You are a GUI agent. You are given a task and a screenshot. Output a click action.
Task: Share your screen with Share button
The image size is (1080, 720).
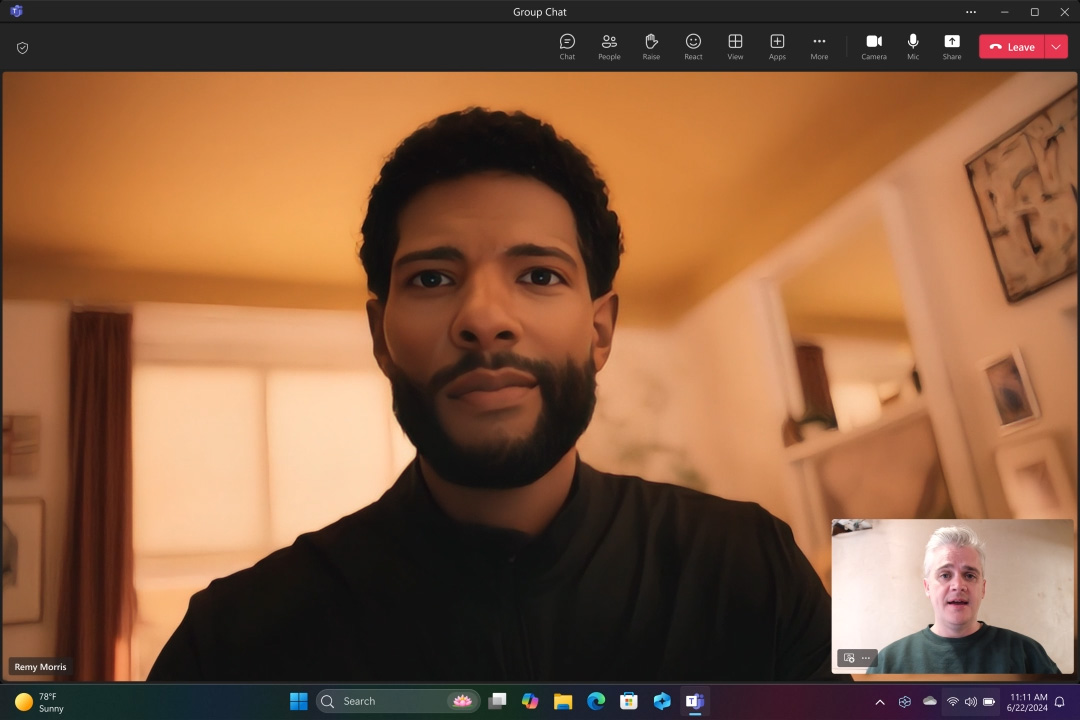[x=952, y=46]
